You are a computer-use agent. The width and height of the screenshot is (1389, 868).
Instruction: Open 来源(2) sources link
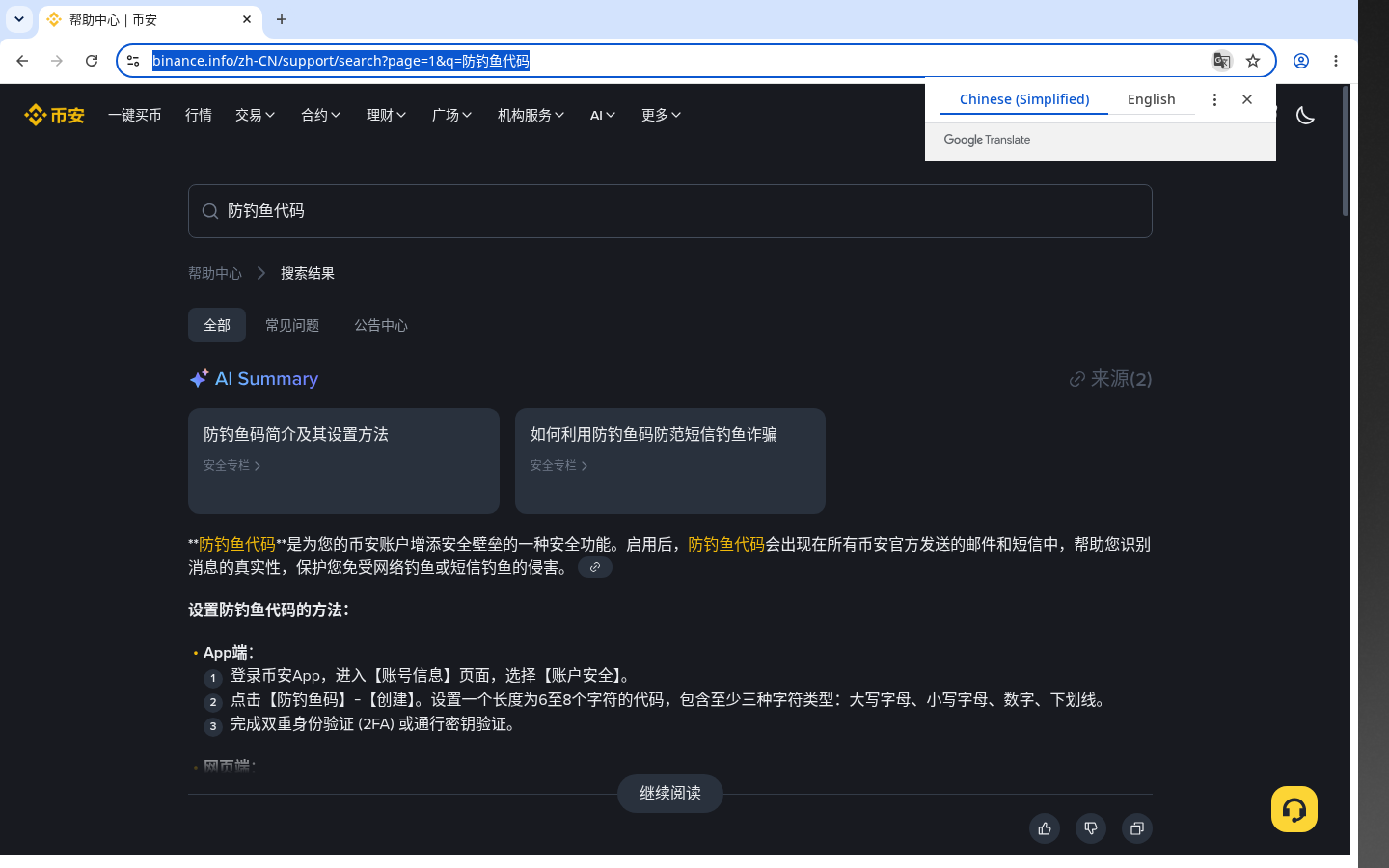(1111, 379)
